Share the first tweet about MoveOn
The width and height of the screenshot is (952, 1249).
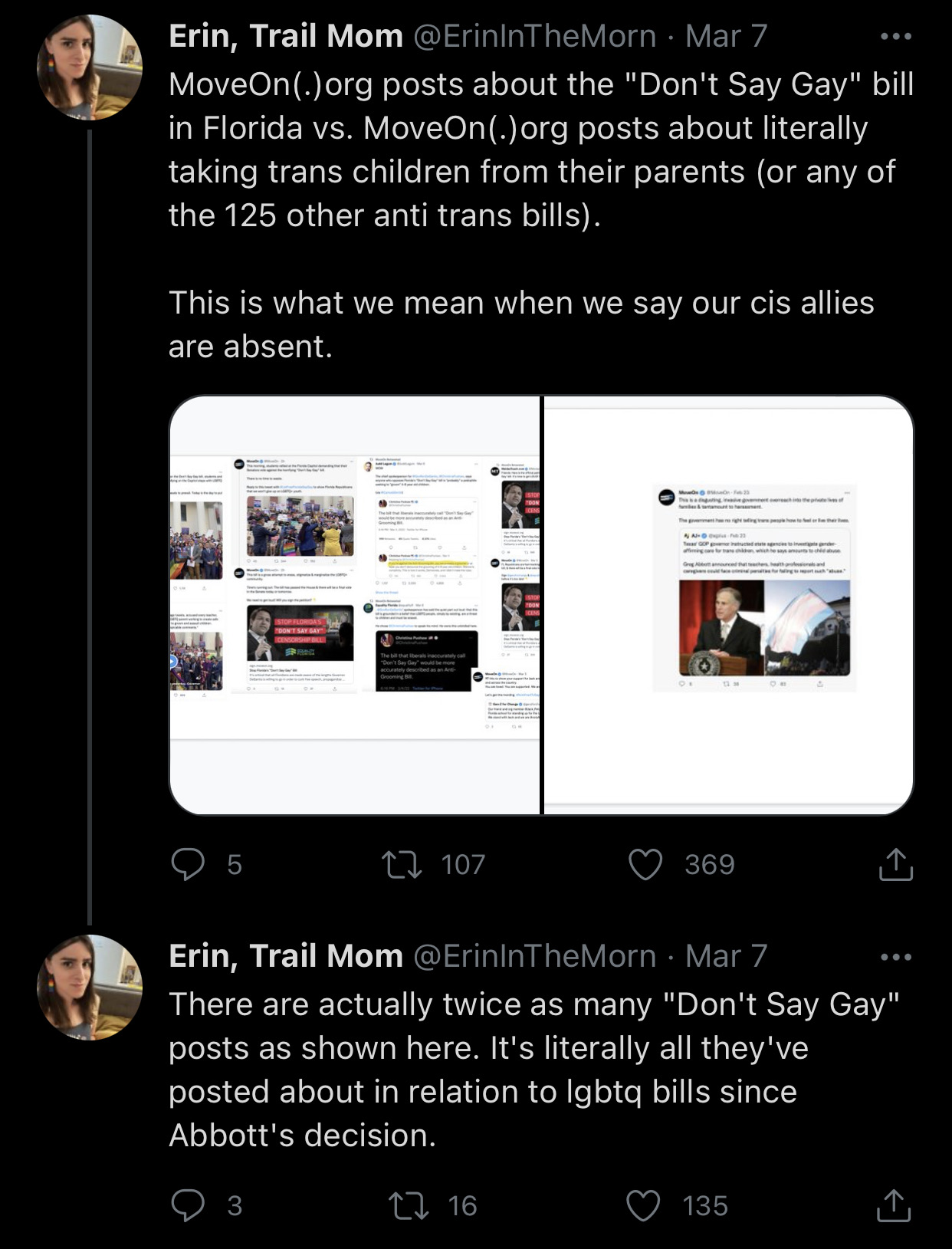pos(895,864)
